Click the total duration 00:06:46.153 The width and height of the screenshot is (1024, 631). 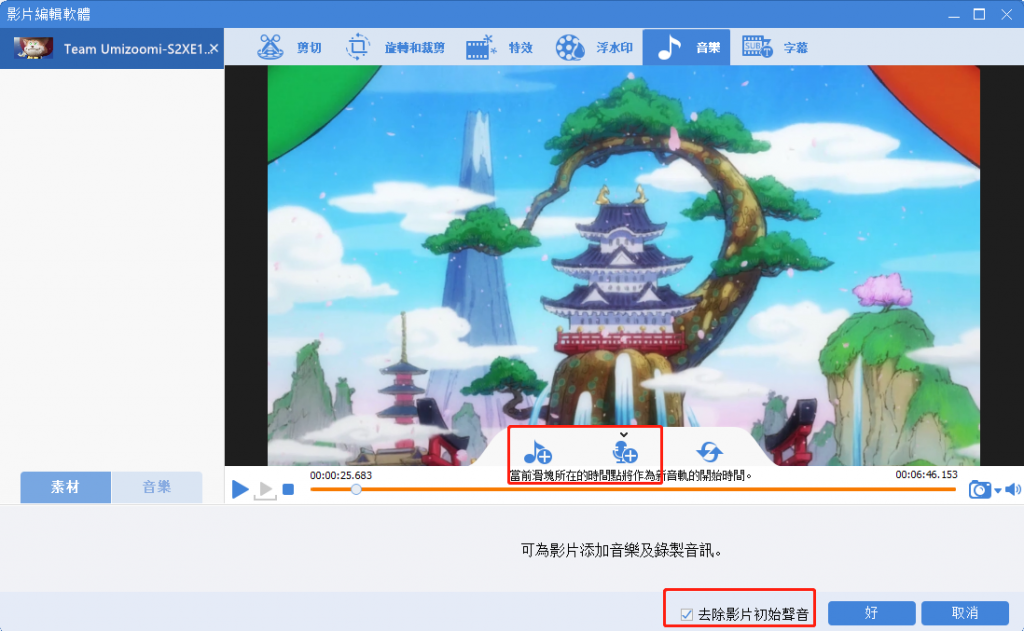point(926,474)
